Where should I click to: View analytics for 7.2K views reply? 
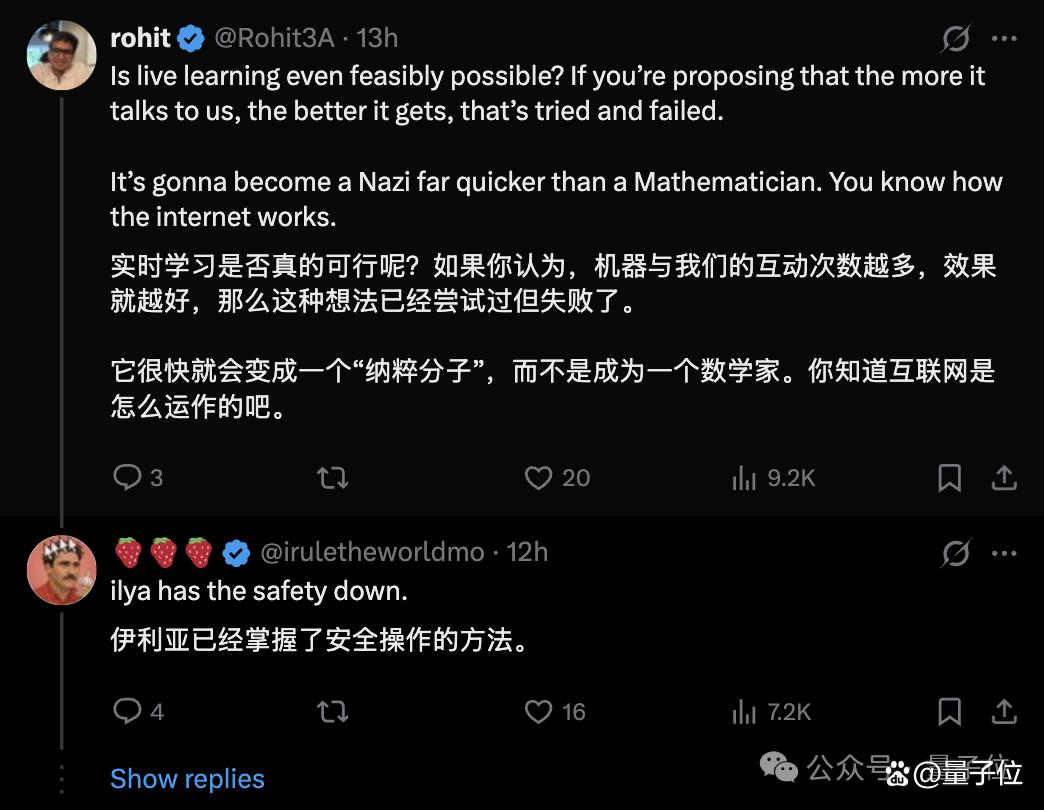click(x=744, y=712)
